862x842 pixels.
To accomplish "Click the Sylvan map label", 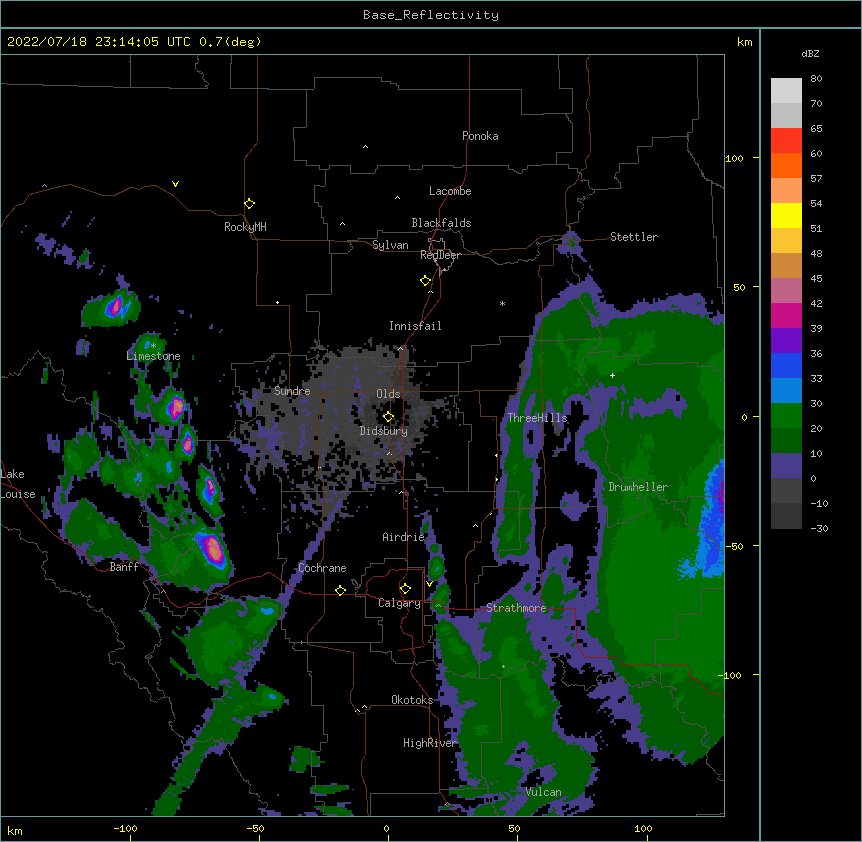I will (x=390, y=245).
